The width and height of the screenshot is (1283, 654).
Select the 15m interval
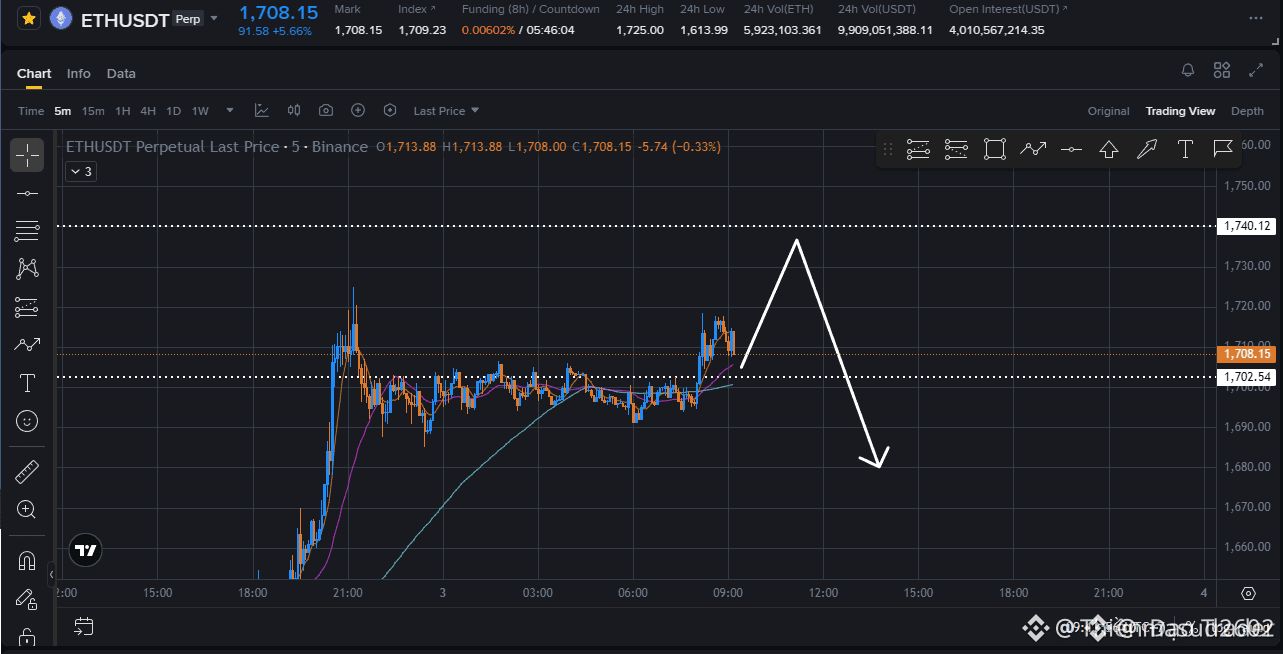coord(93,111)
